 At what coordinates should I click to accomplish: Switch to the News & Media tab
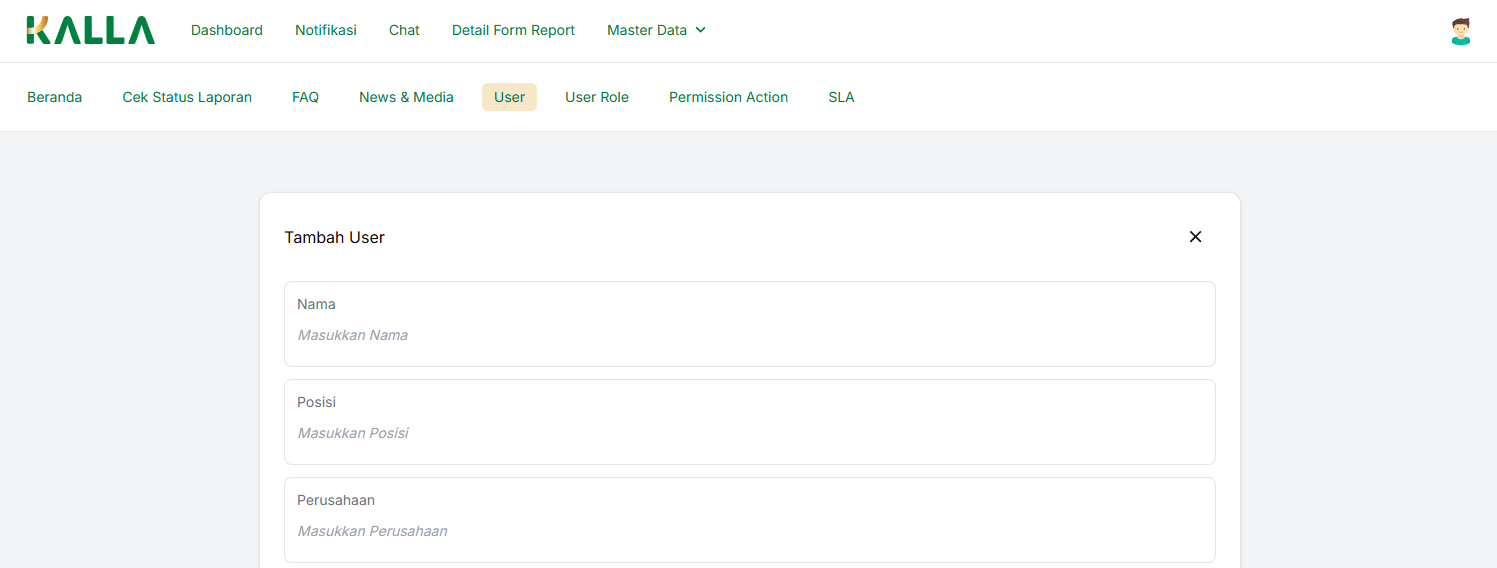406,97
